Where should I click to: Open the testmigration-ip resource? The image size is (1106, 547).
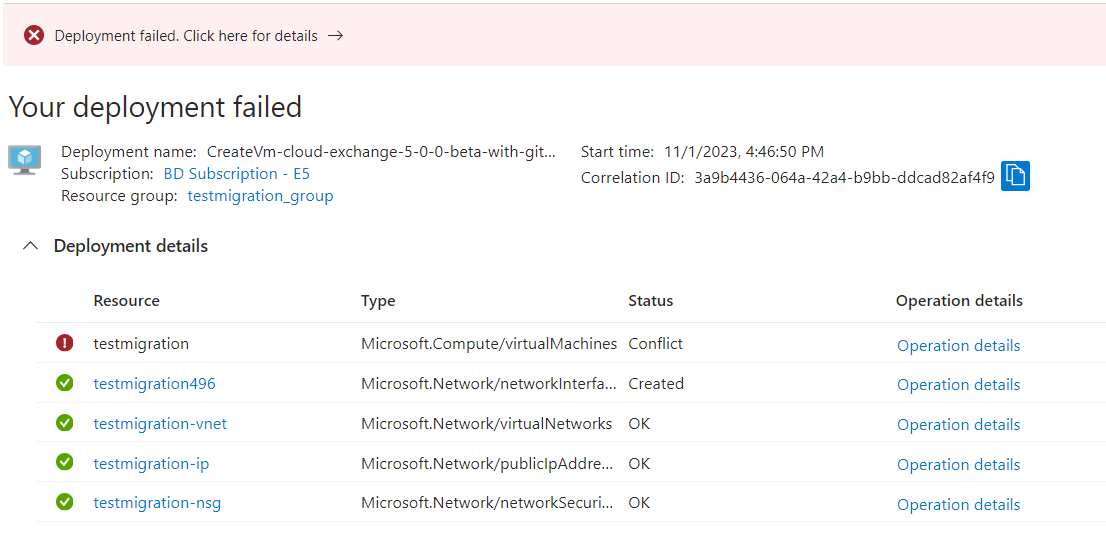pyautogui.click(x=151, y=464)
